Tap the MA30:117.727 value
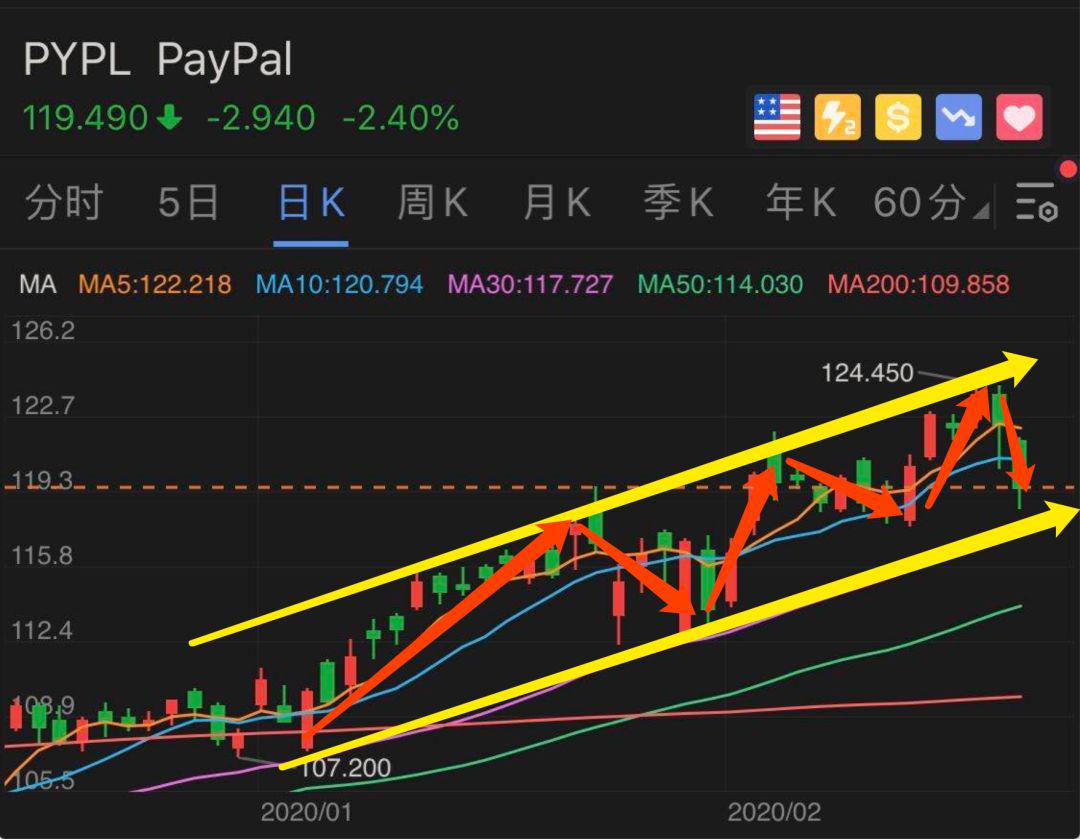 point(530,284)
